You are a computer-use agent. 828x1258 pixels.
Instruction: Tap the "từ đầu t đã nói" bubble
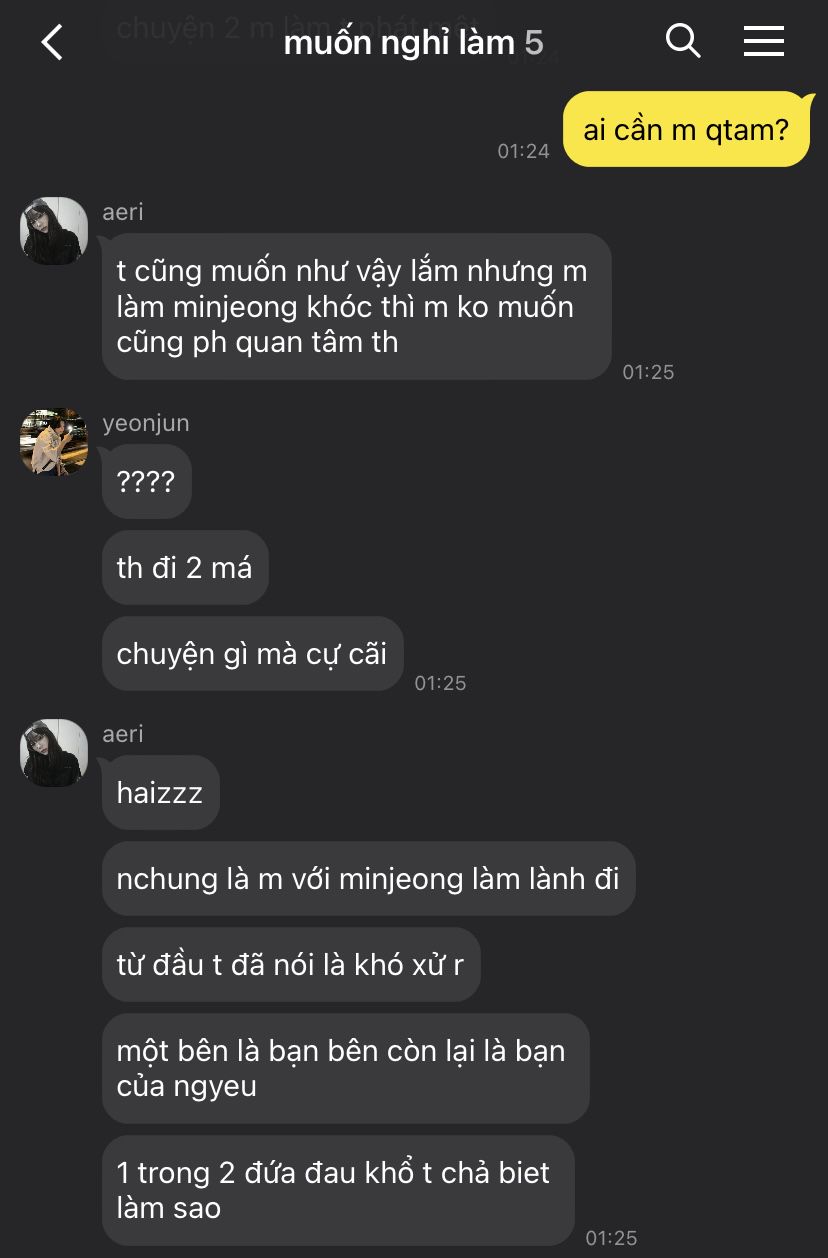[x=291, y=964]
